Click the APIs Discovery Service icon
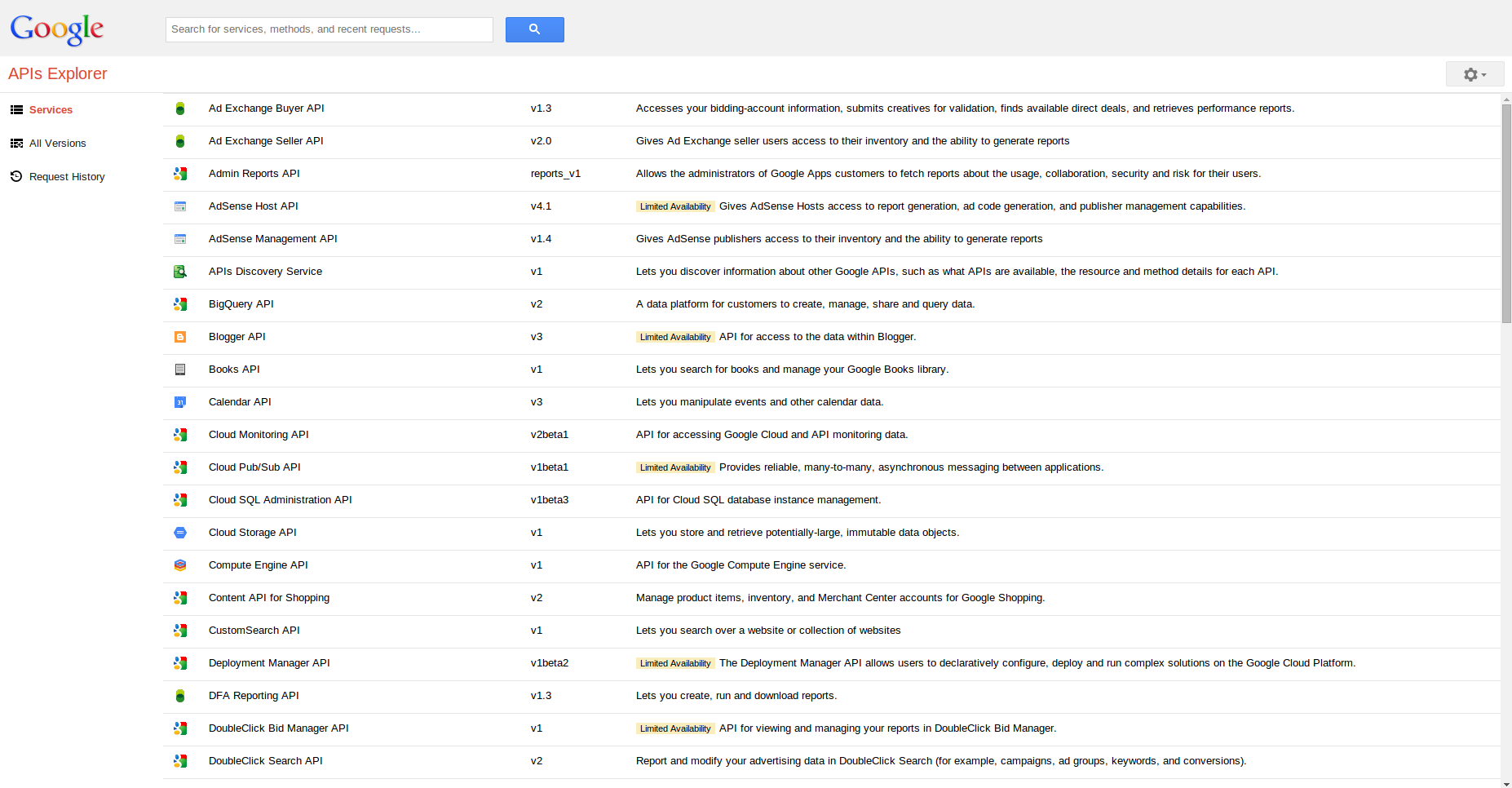The height and width of the screenshot is (788, 1512). pos(180,272)
